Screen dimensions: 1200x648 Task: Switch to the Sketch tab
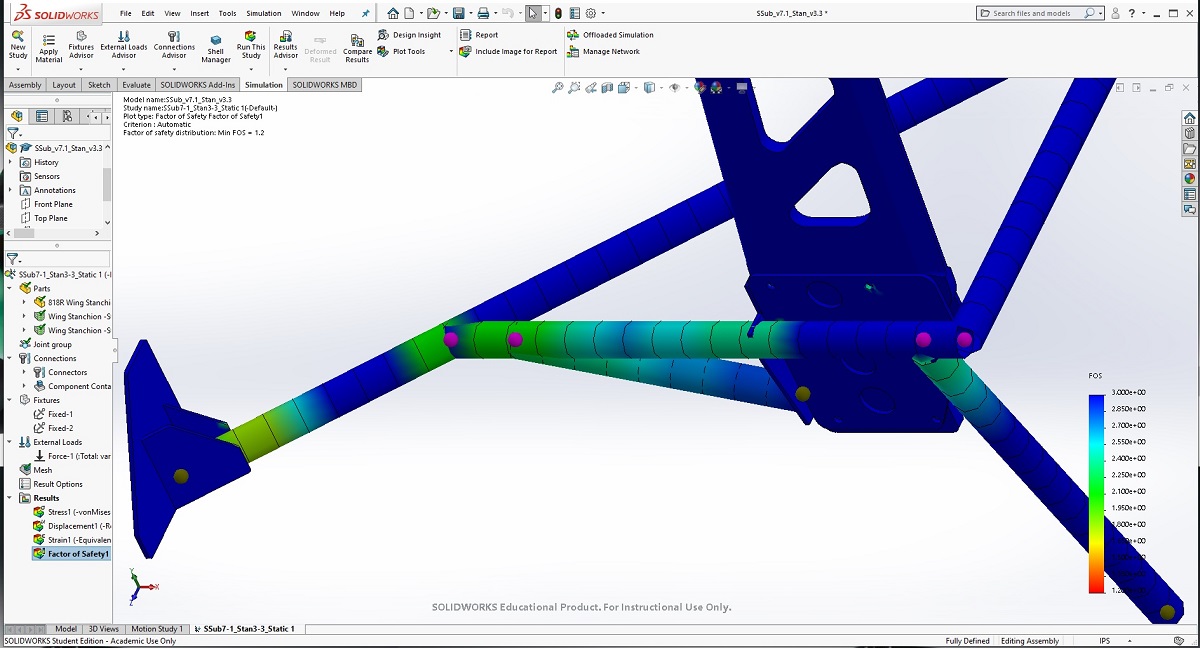click(99, 85)
